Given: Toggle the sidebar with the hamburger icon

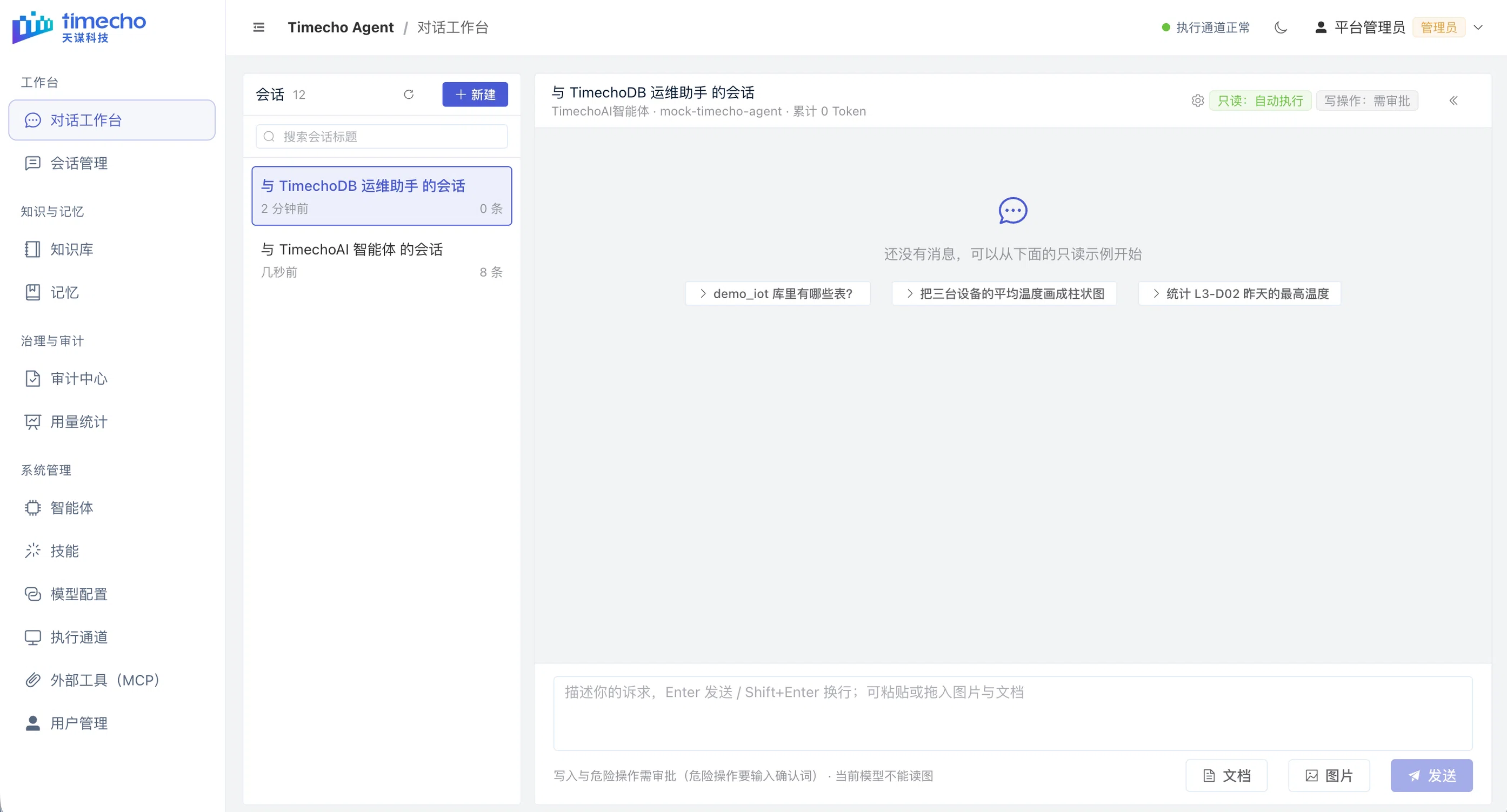Looking at the screenshot, I should pyautogui.click(x=258, y=28).
